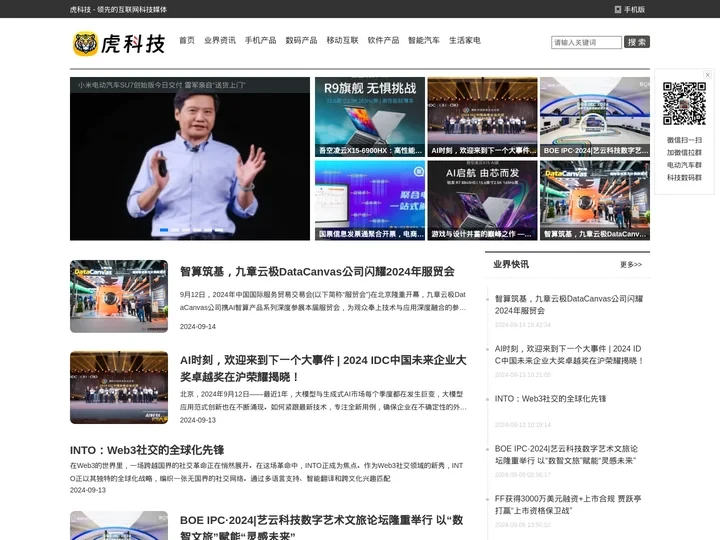Open headline 智算筑基，九章云极DataCanvas公司闪耀2024年服贸会
720x540 pixels.
[x=317, y=271]
